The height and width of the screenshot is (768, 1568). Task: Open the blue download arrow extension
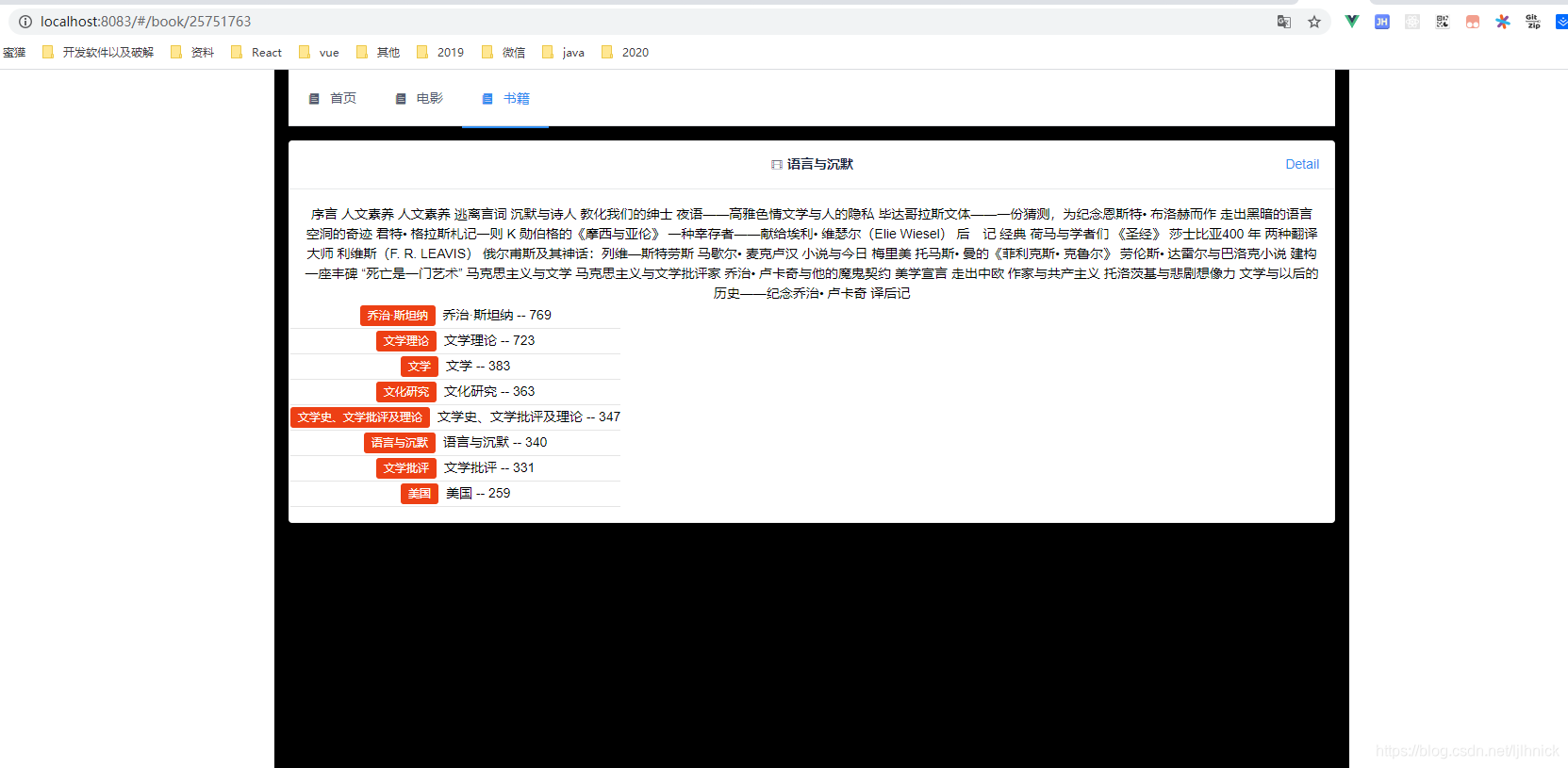coord(1561,22)
